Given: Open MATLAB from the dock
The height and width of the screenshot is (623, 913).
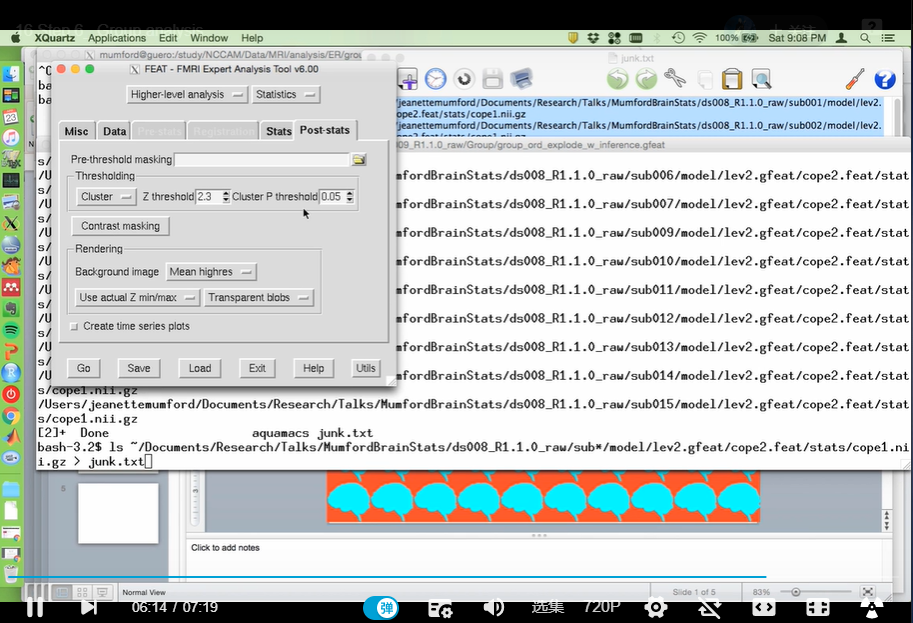Looking at the screenshot, I should coord(11,437).
